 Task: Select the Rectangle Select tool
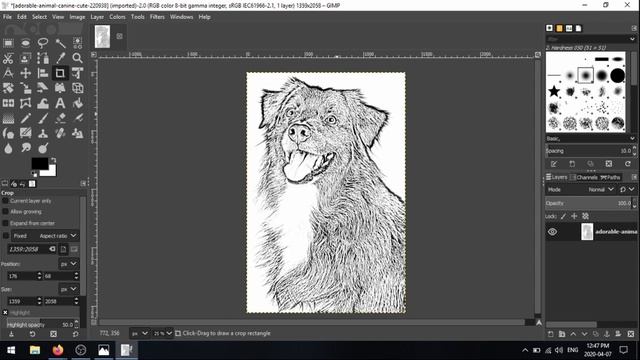8,43
